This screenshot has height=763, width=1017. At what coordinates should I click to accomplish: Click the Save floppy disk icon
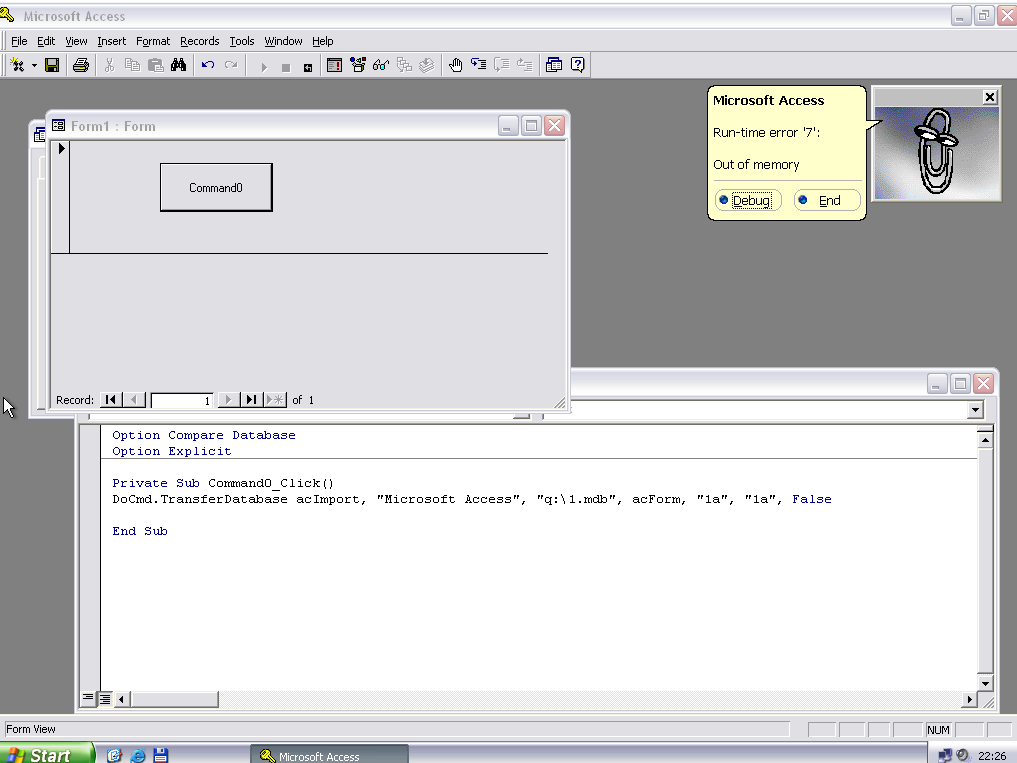click(x=52, y=65)
